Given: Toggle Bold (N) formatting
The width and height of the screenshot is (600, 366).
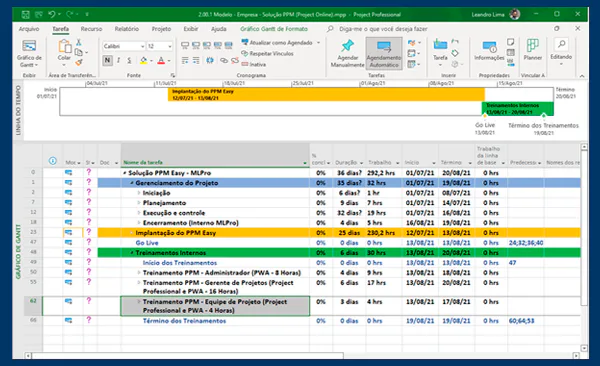Looking at the screenshot, I should click(108, 60).
